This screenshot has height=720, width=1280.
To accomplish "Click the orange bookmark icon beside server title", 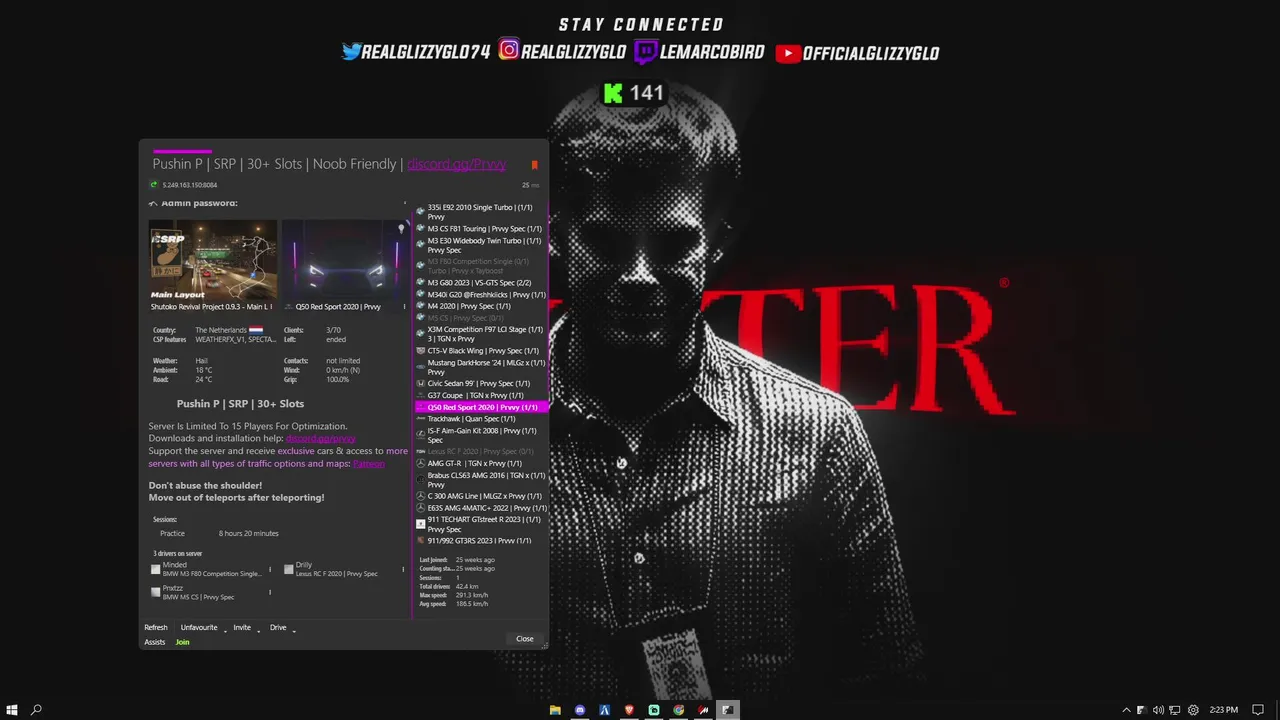I will (534, 165).
